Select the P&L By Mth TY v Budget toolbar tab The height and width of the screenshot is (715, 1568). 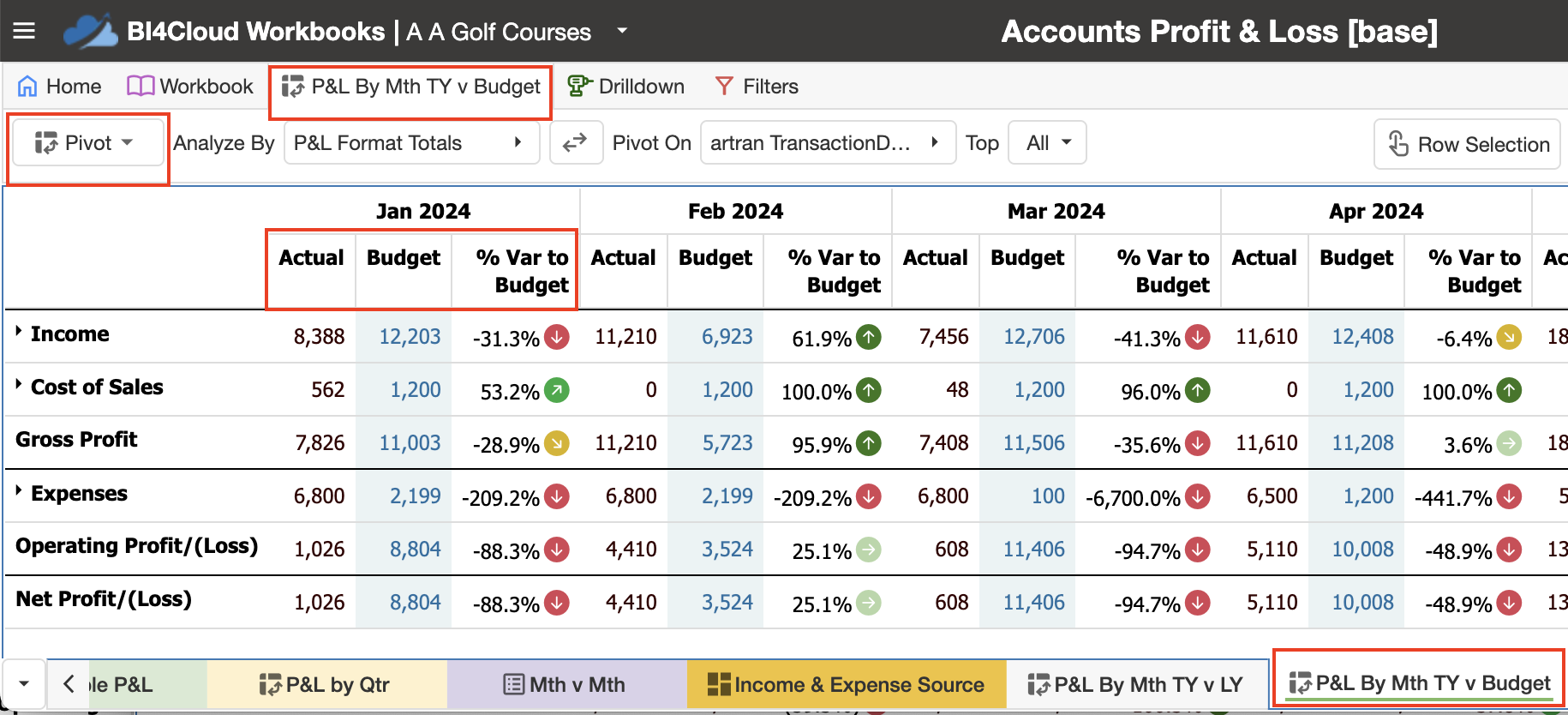click(x=411, y=87)
